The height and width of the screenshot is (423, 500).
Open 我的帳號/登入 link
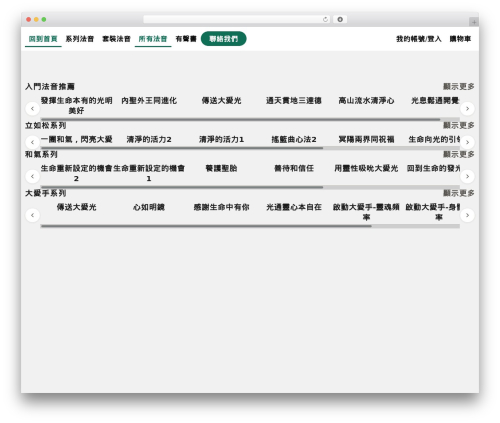click(419, 39)
